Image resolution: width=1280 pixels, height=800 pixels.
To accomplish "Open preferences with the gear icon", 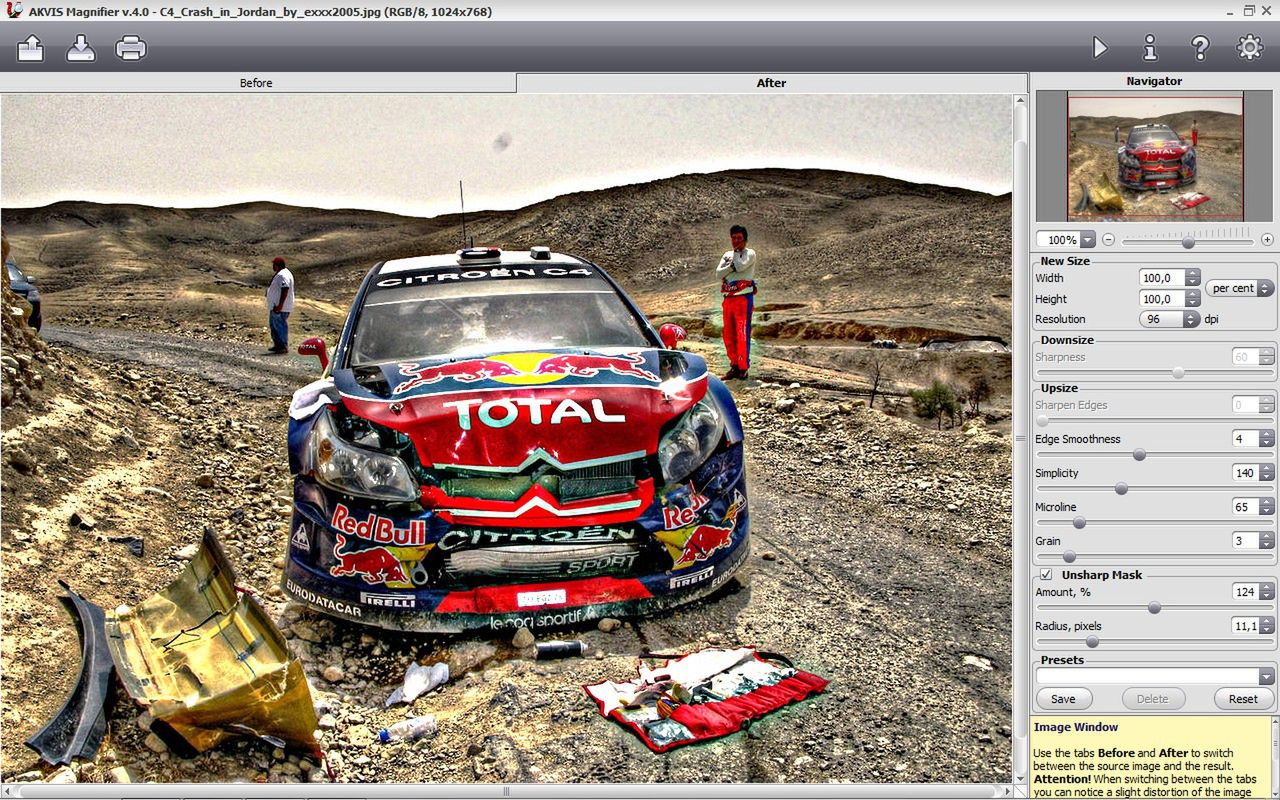I will click(x=1250, y=47).
